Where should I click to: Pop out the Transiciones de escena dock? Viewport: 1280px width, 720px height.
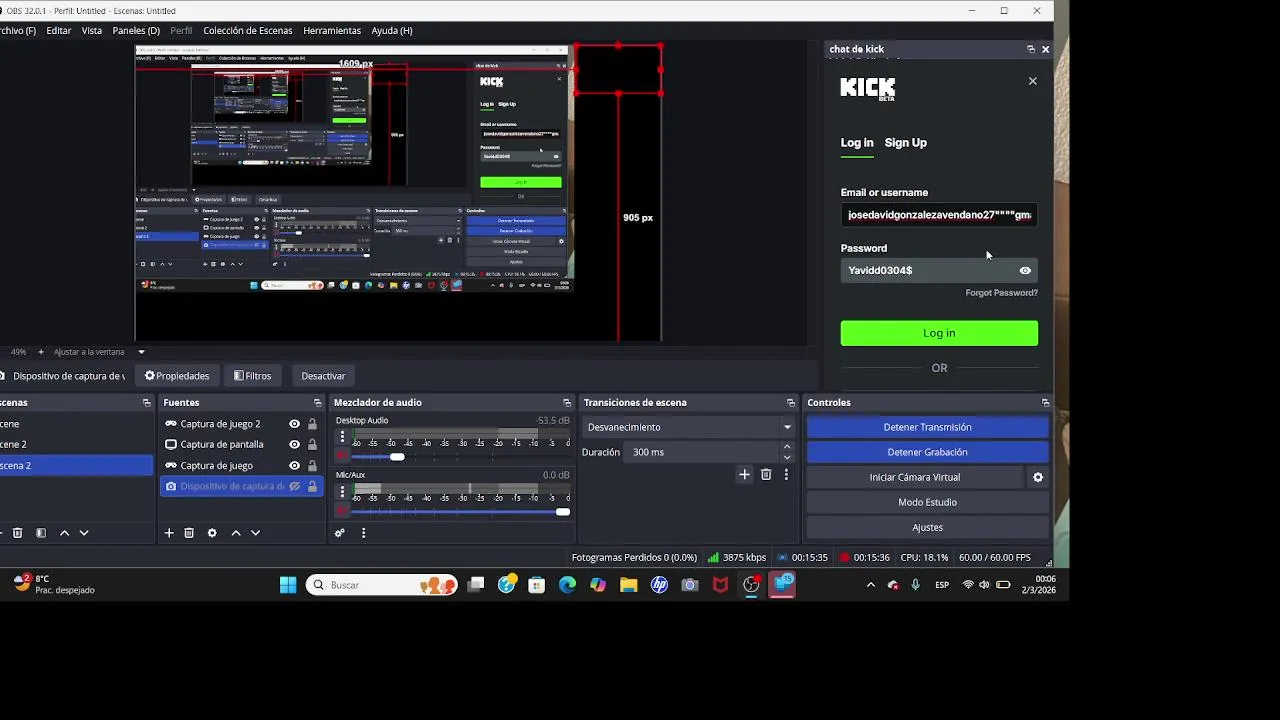791,403
